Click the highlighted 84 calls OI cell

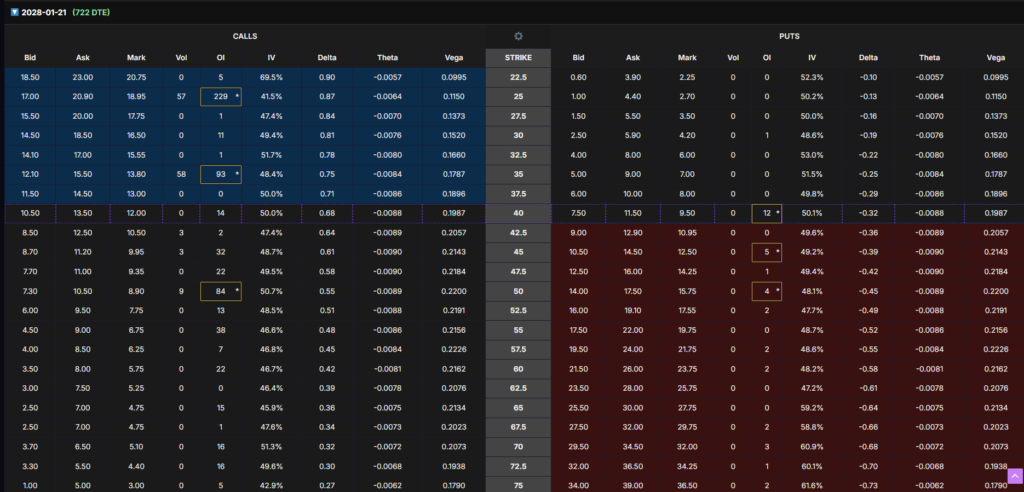221,290
